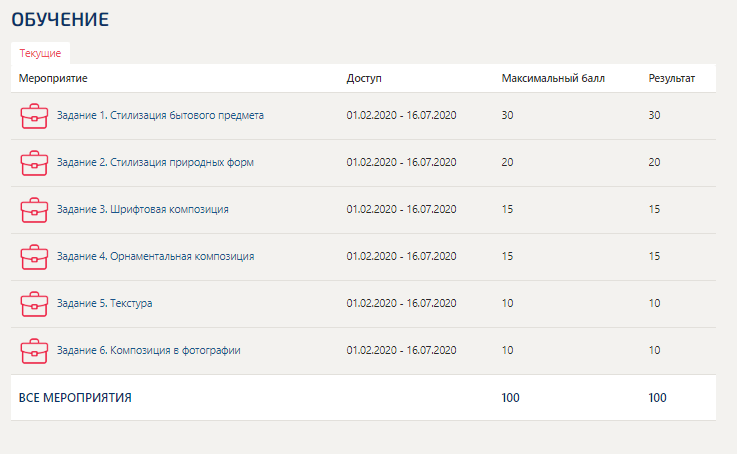Click briefcase icon for Задание 6
The width and height of the screenshot is (737, 454).
pyautogui.click(x=34, y=351)
